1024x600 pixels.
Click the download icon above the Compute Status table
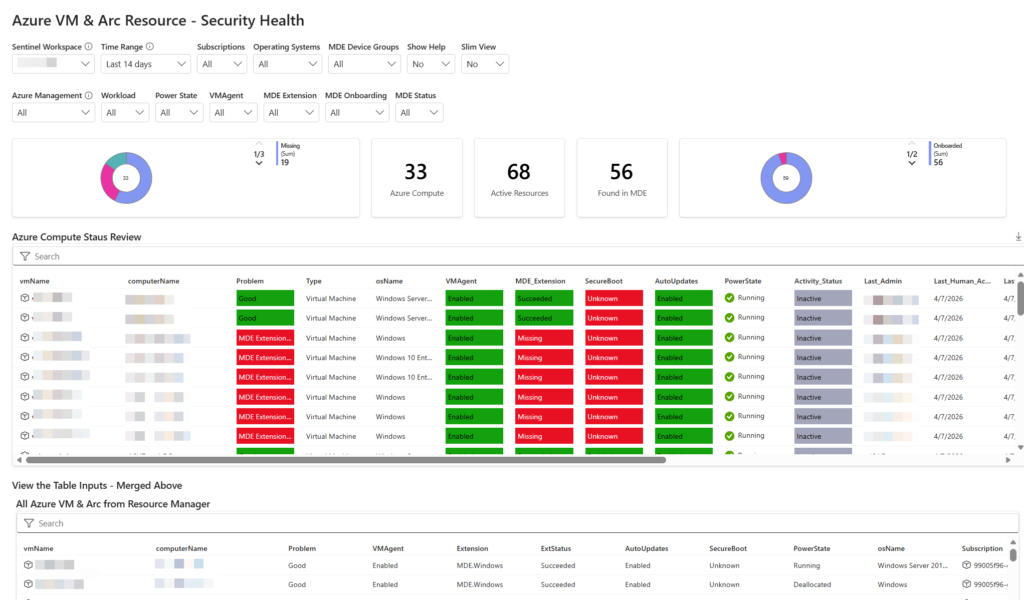(1018, 237)
